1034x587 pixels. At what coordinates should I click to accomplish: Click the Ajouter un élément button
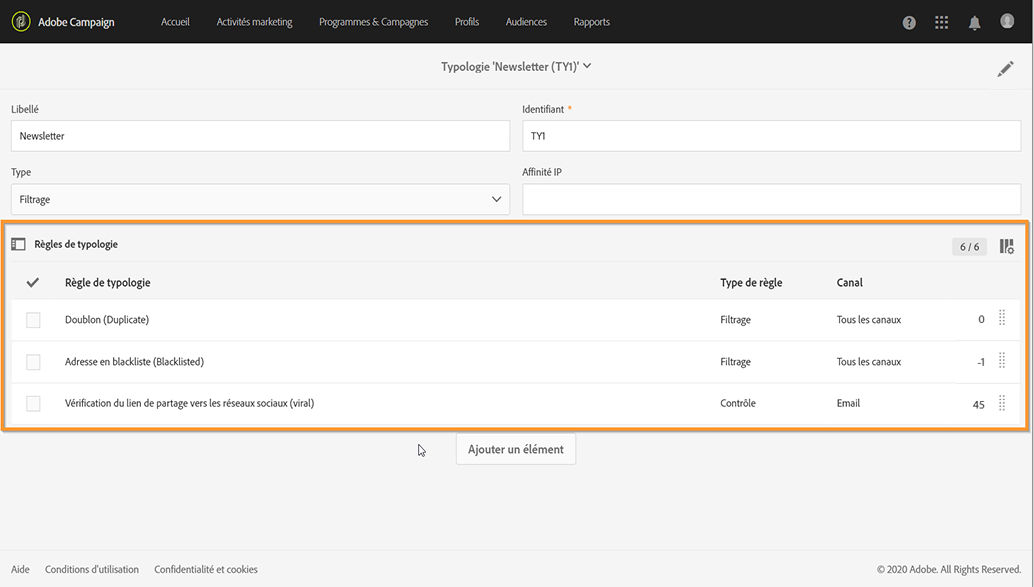[x=516, y=450]
